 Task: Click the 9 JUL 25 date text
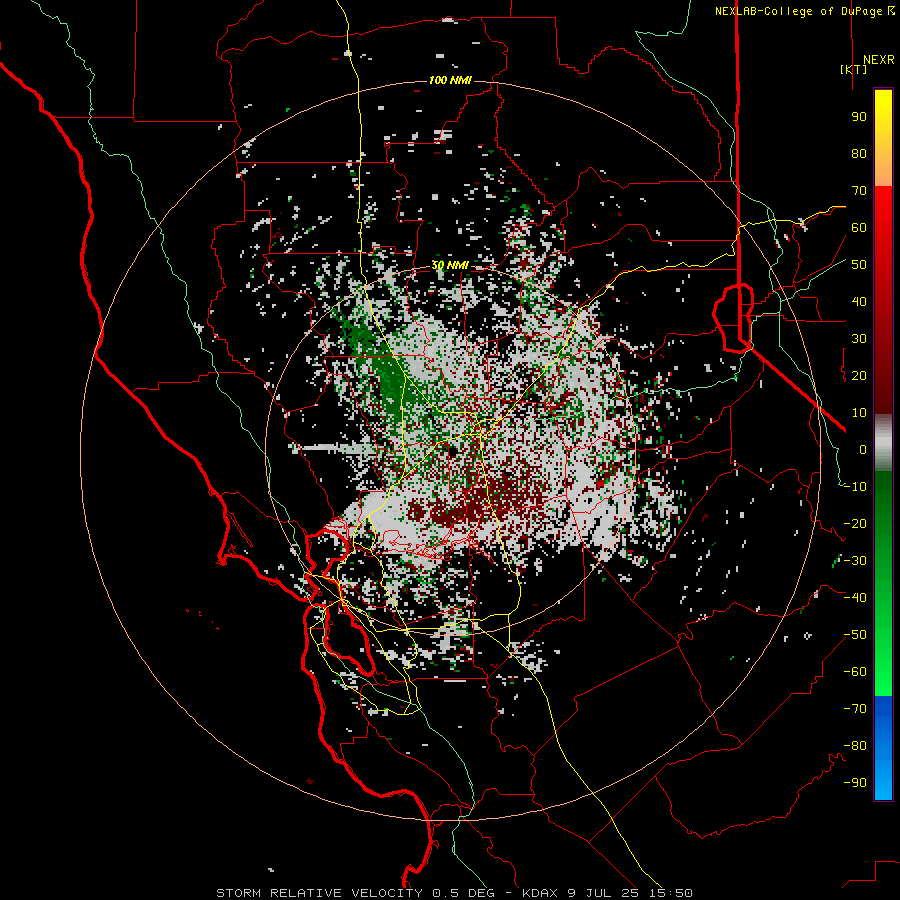[604, 893]
